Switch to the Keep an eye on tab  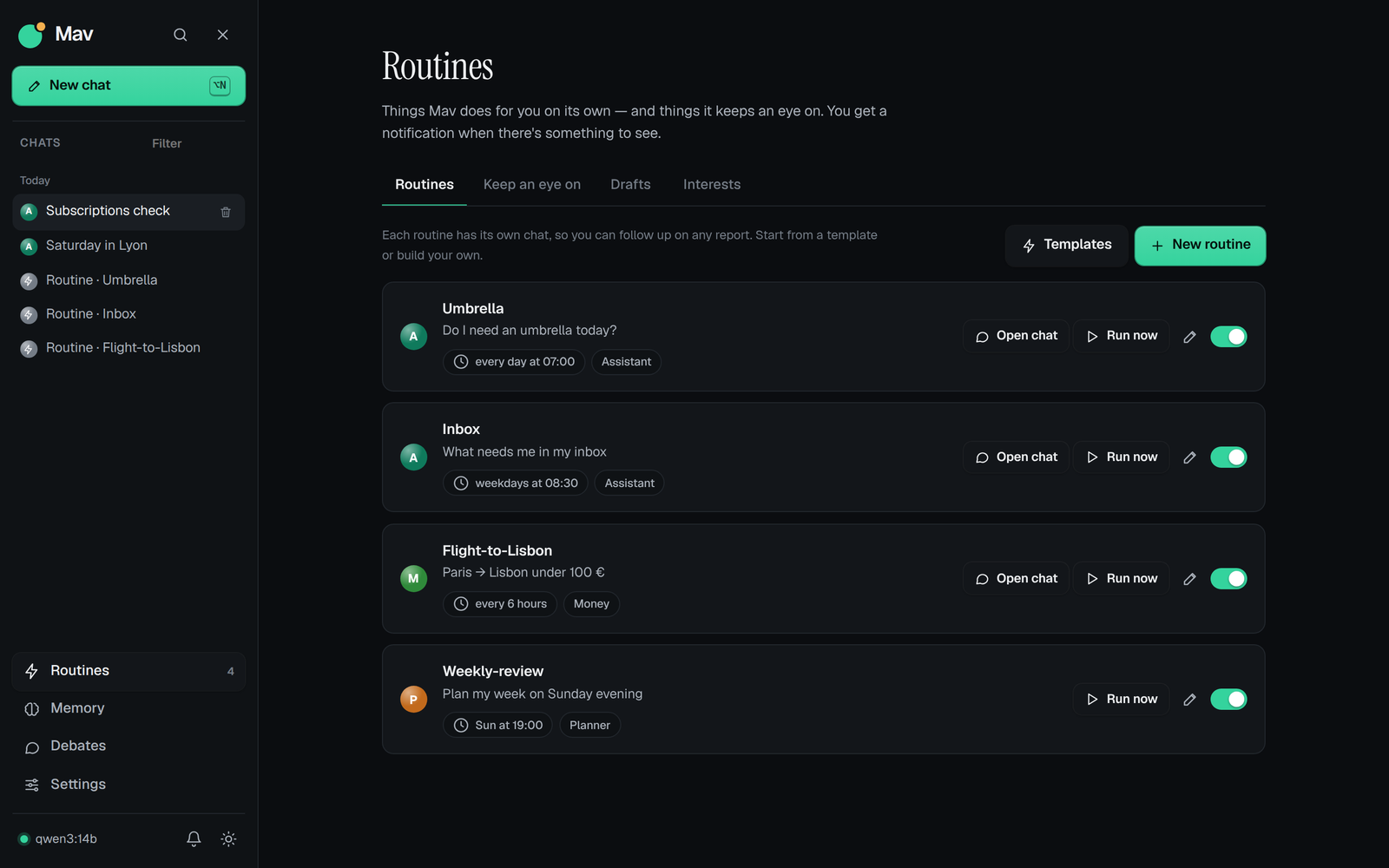click(532, 184)
